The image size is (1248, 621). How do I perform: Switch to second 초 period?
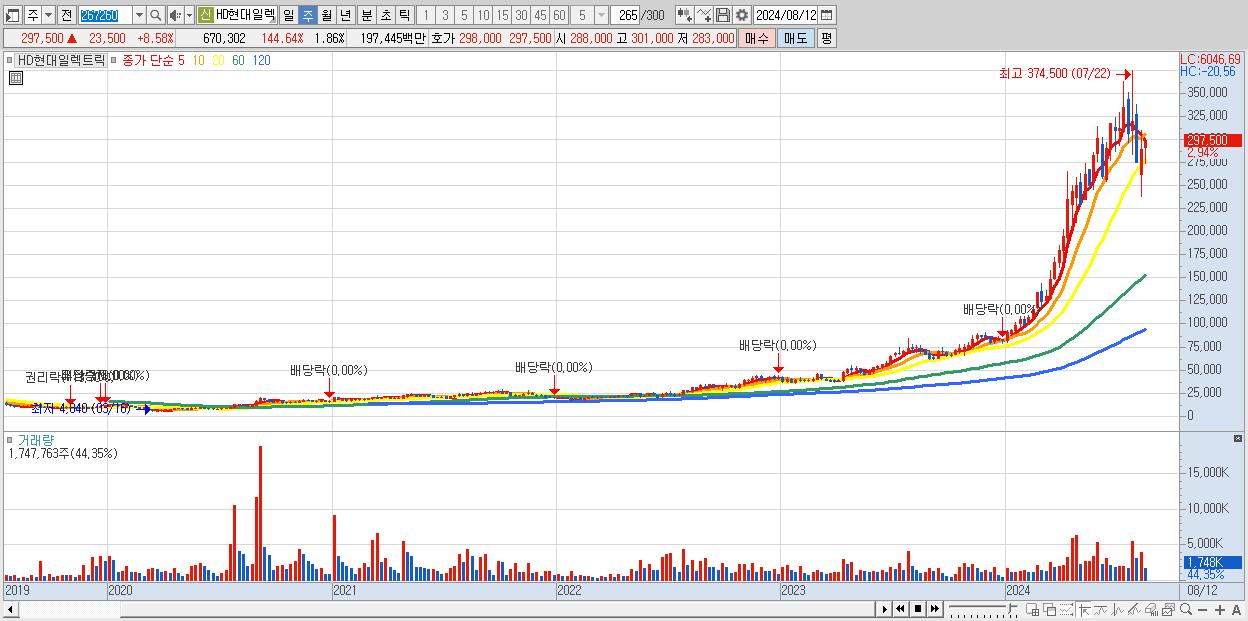click(385, 15)
